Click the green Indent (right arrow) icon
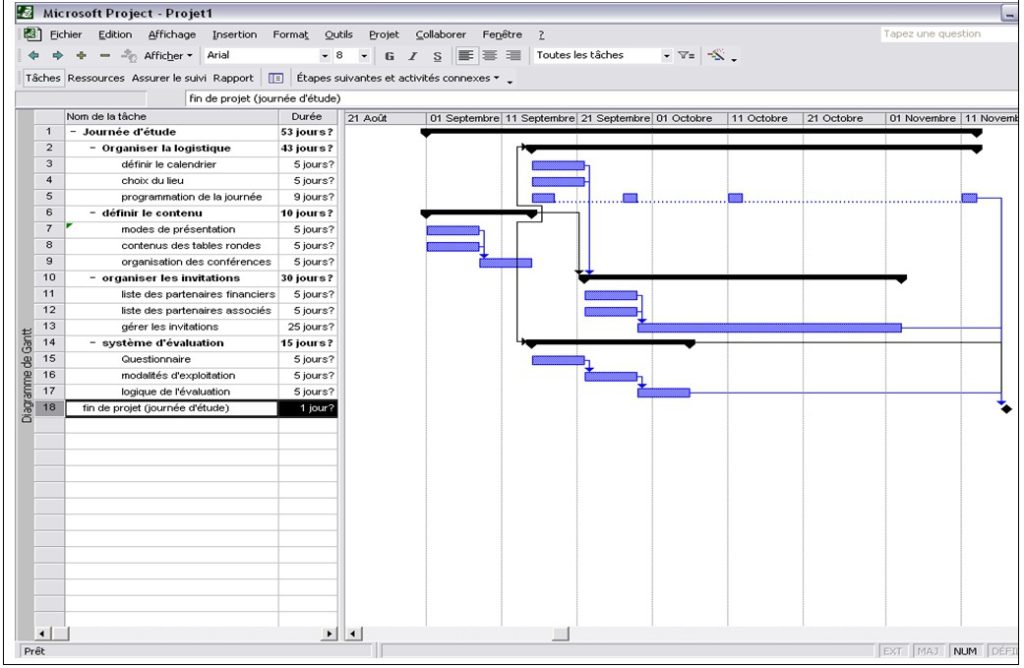 [x=57, y=56]
